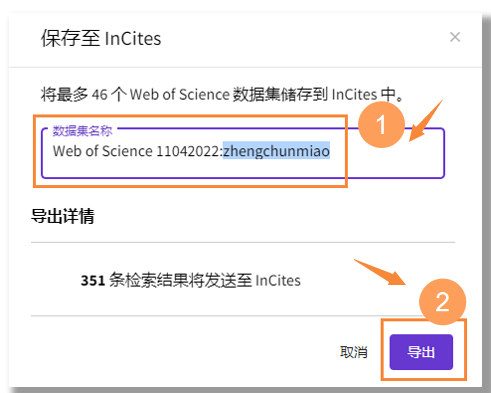This screenshot has height=393, width=491.
Task: Click the description about 46 个 Web of Science 数据集
Action: click(222, 95)
